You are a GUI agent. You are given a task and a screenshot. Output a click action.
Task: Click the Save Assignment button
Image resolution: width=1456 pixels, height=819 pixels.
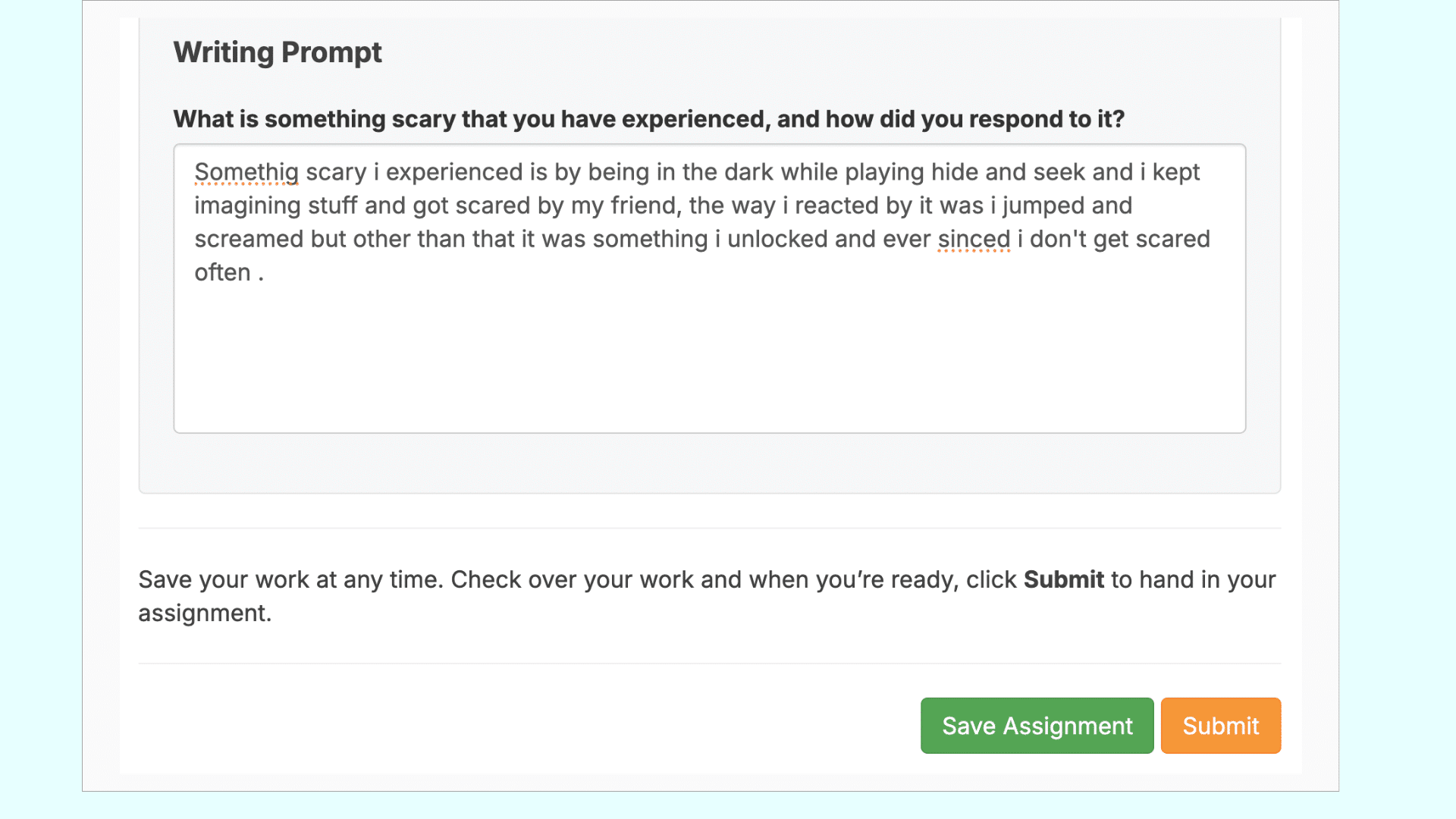(1037, 726)
